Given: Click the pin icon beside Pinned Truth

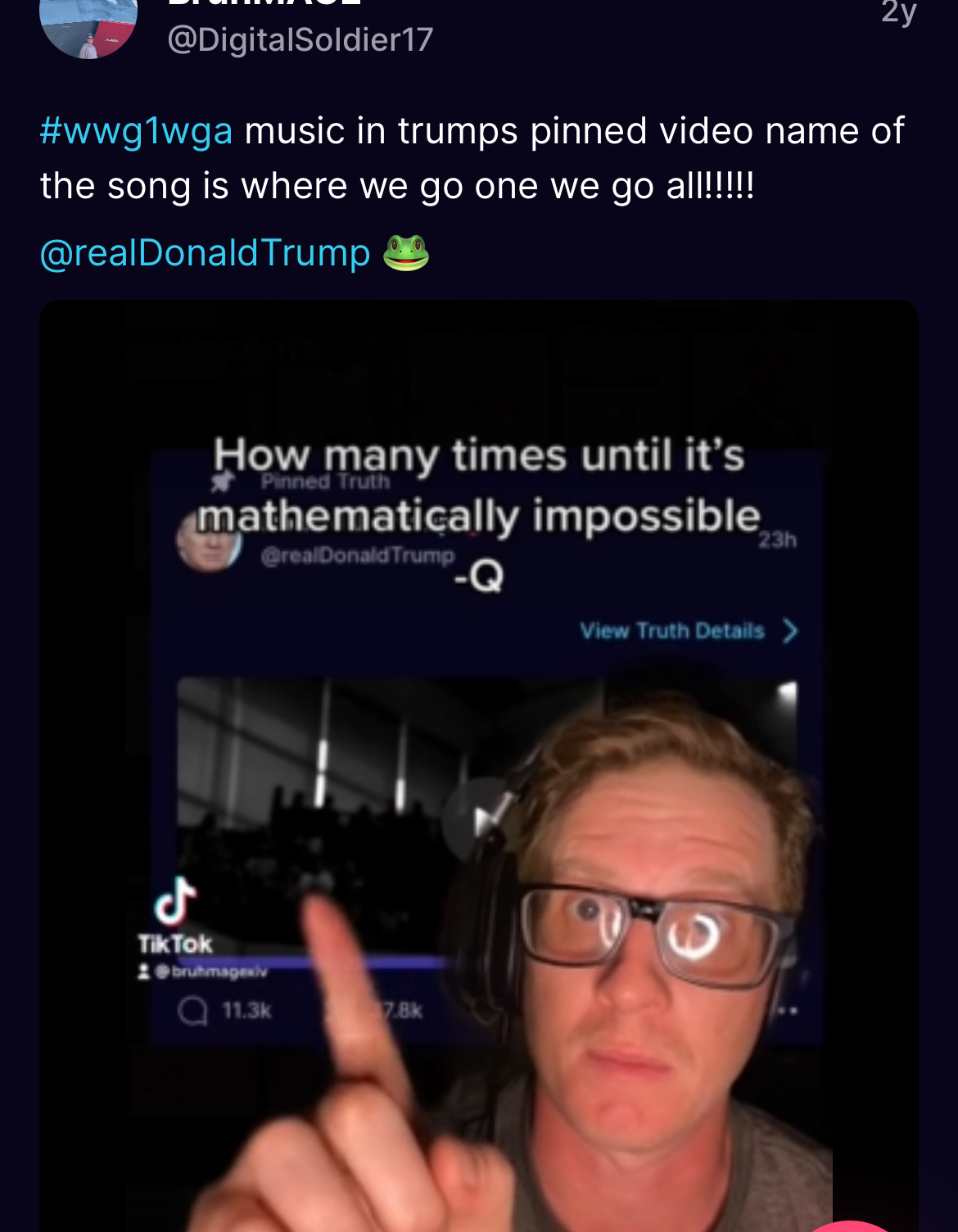Looking at the screenshot, I should coord(224,481).
